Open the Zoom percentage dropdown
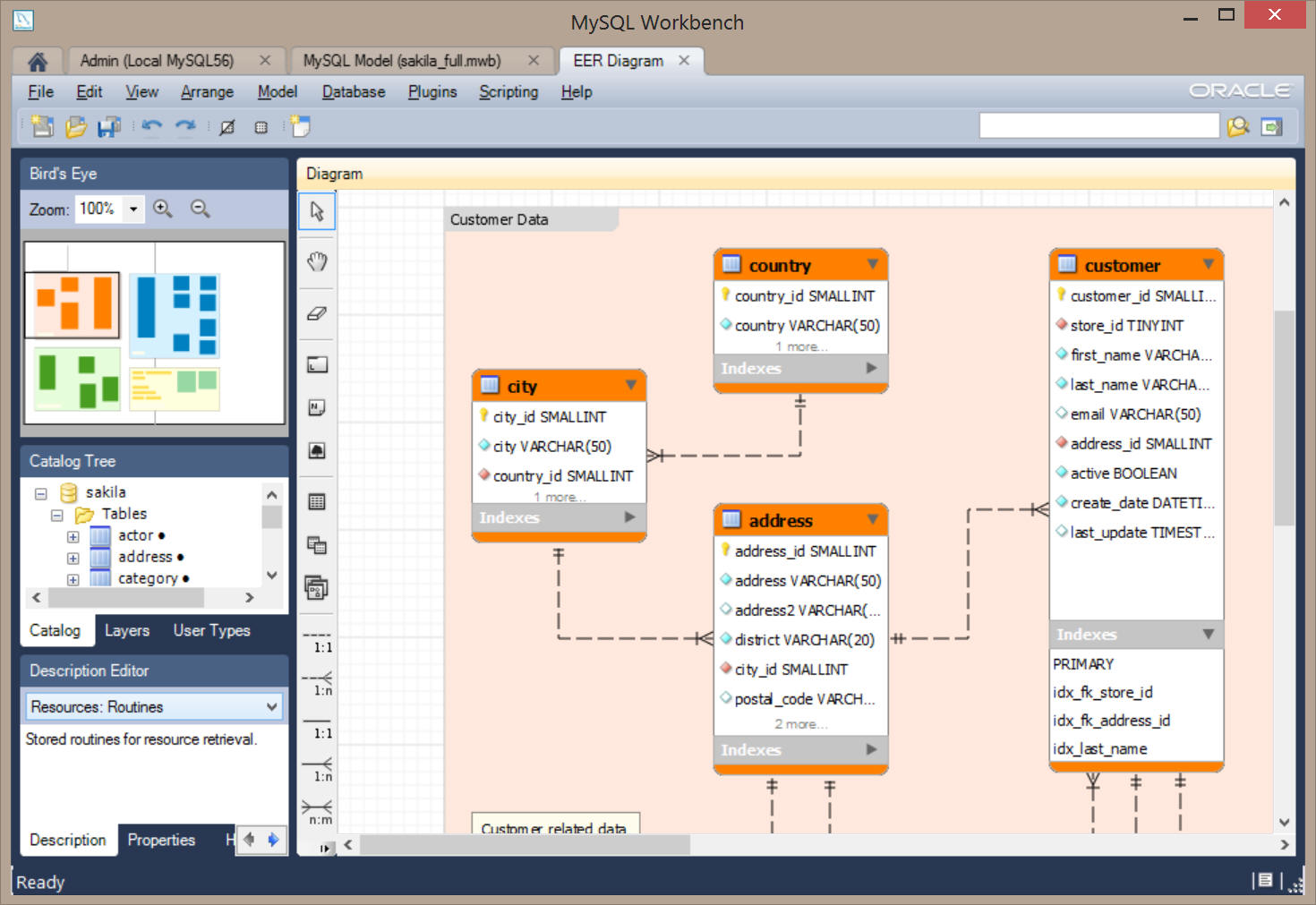This screenshot has height=905, width=1316. tap(133, 209)
